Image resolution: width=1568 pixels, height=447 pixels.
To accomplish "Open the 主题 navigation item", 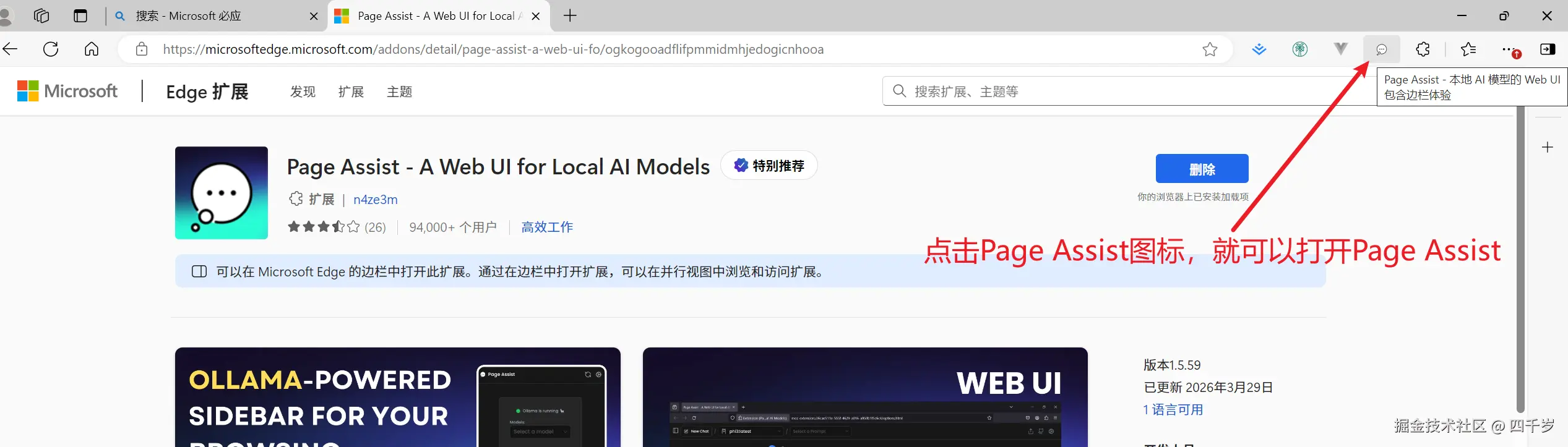I will point(399,92).
